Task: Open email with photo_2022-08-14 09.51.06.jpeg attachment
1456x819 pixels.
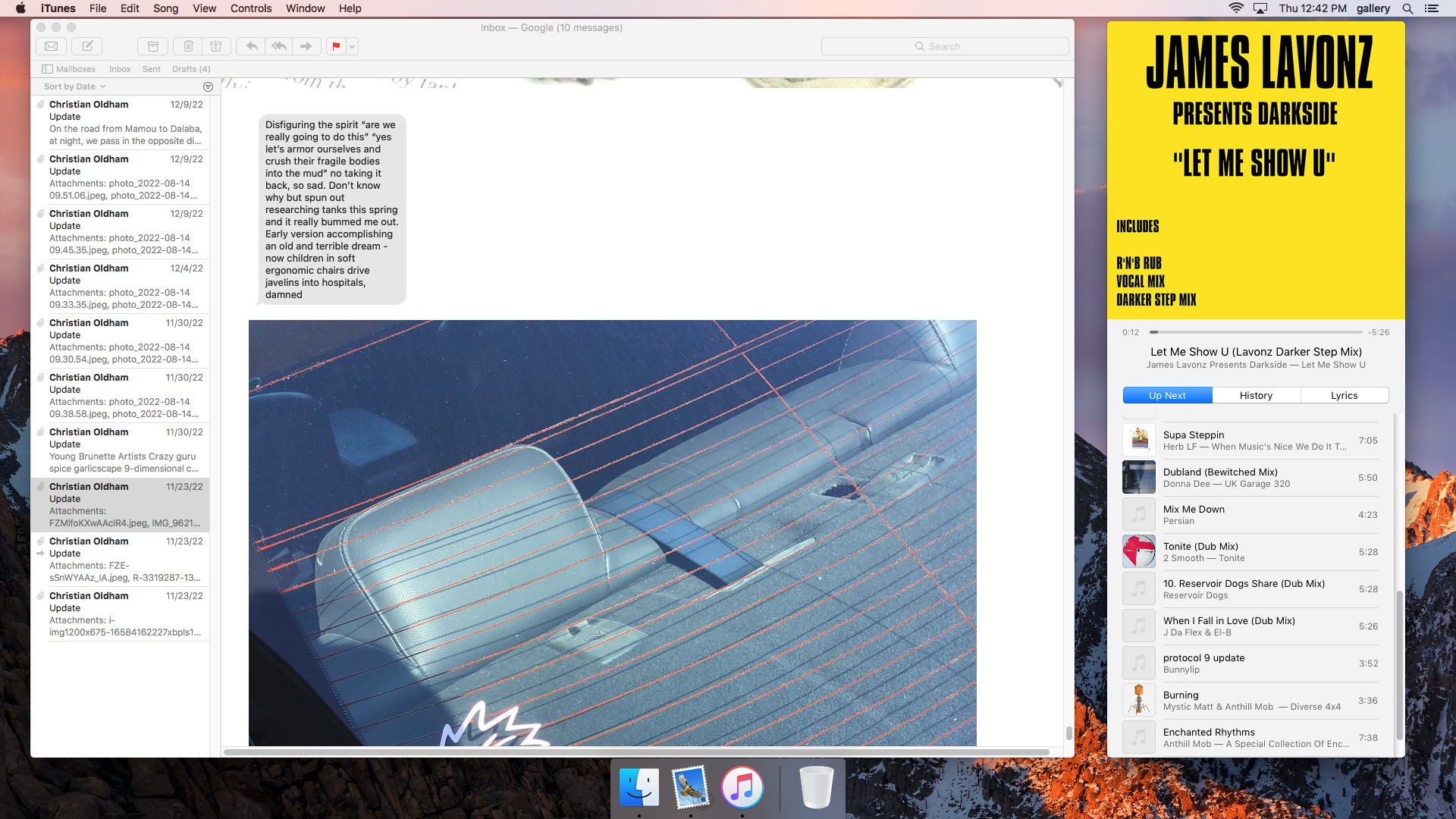Action: (x=121, y=177)
